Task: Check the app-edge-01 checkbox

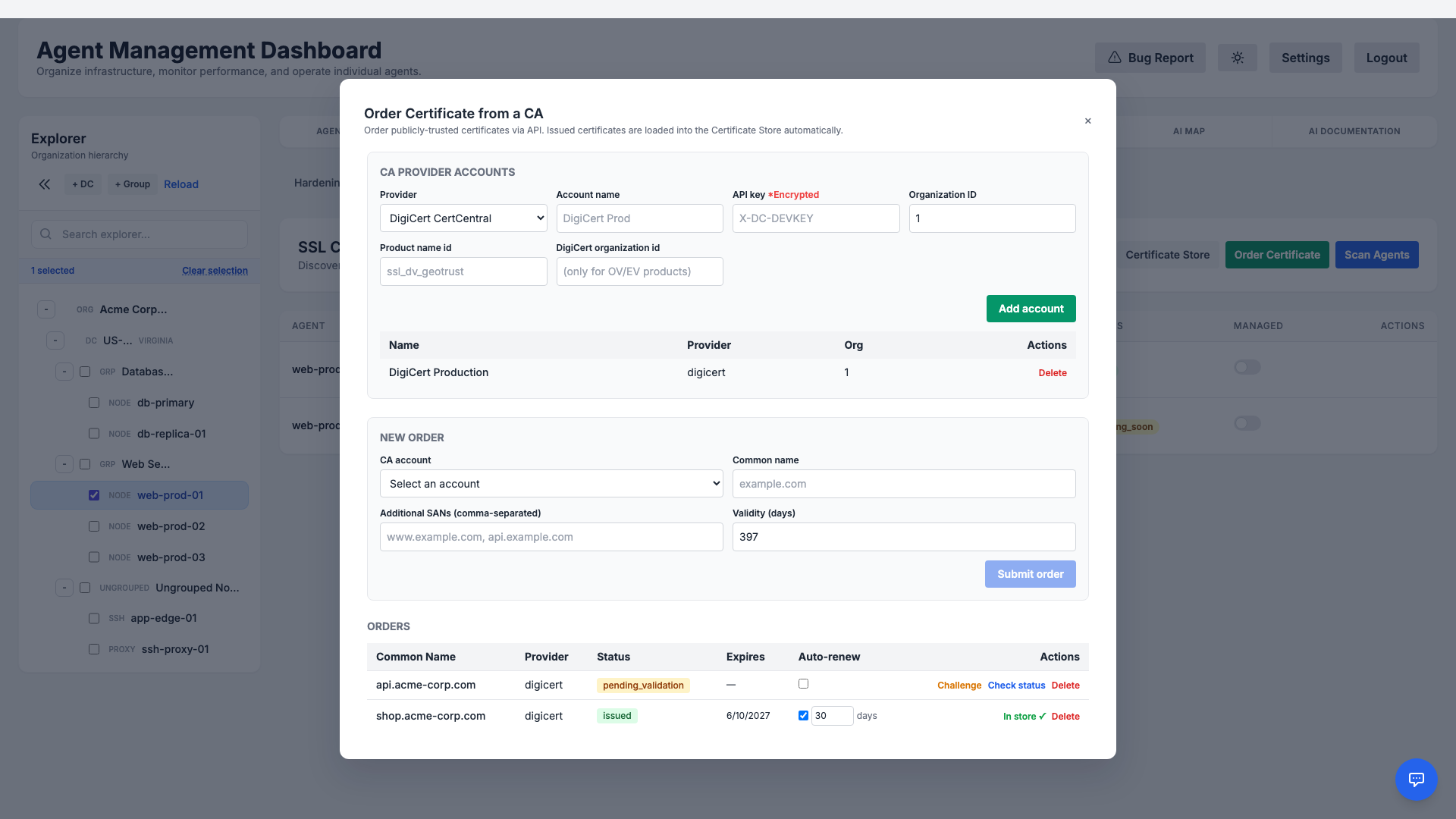Action: 94,618
